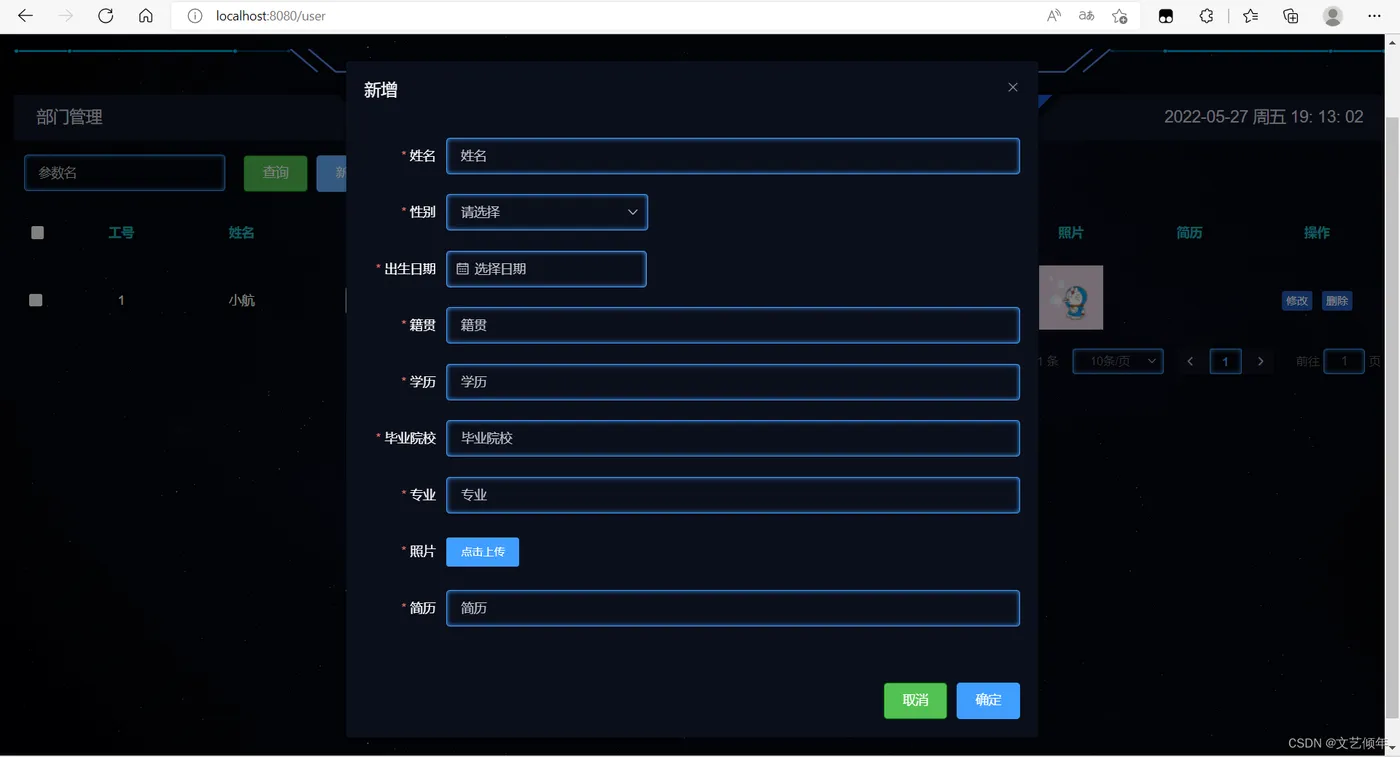
Task: Click the 姓名 column header
Action: point(241,233)
